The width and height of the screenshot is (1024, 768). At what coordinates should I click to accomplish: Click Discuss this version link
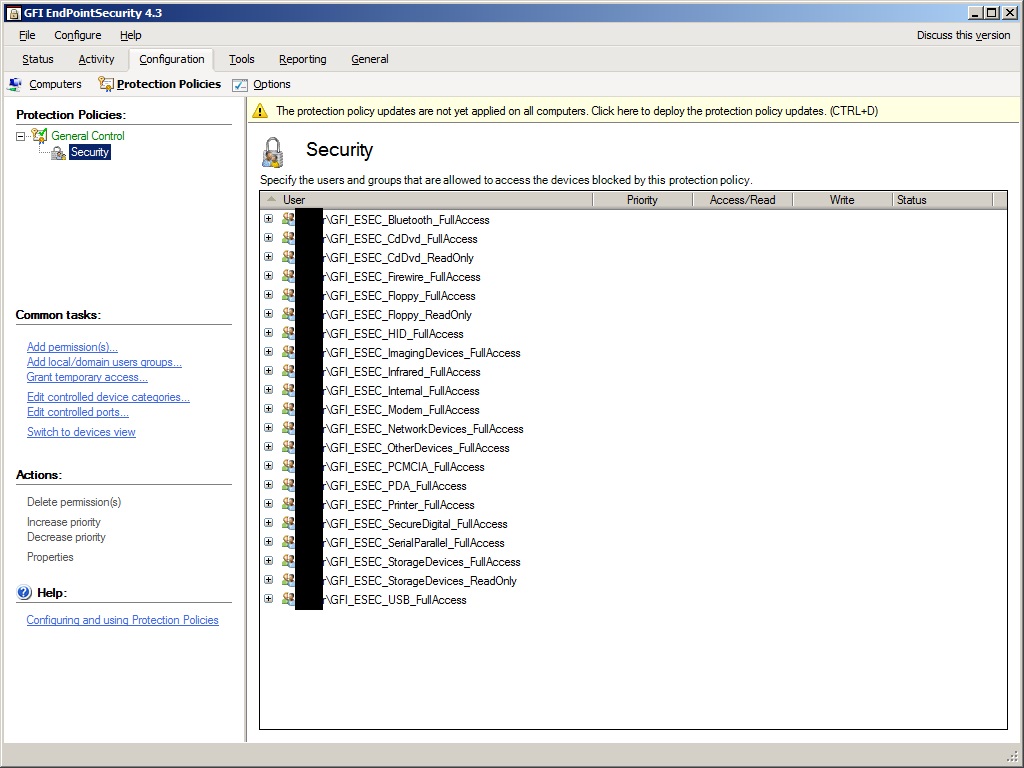point(963,35)
